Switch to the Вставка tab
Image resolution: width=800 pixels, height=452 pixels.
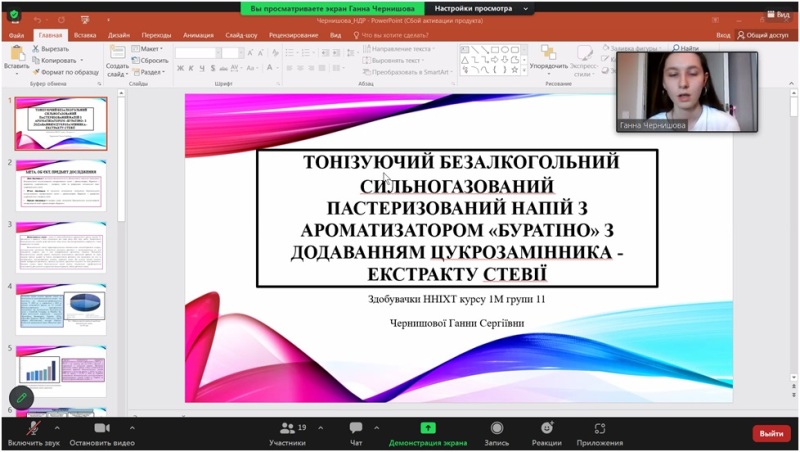click(85, 35)
